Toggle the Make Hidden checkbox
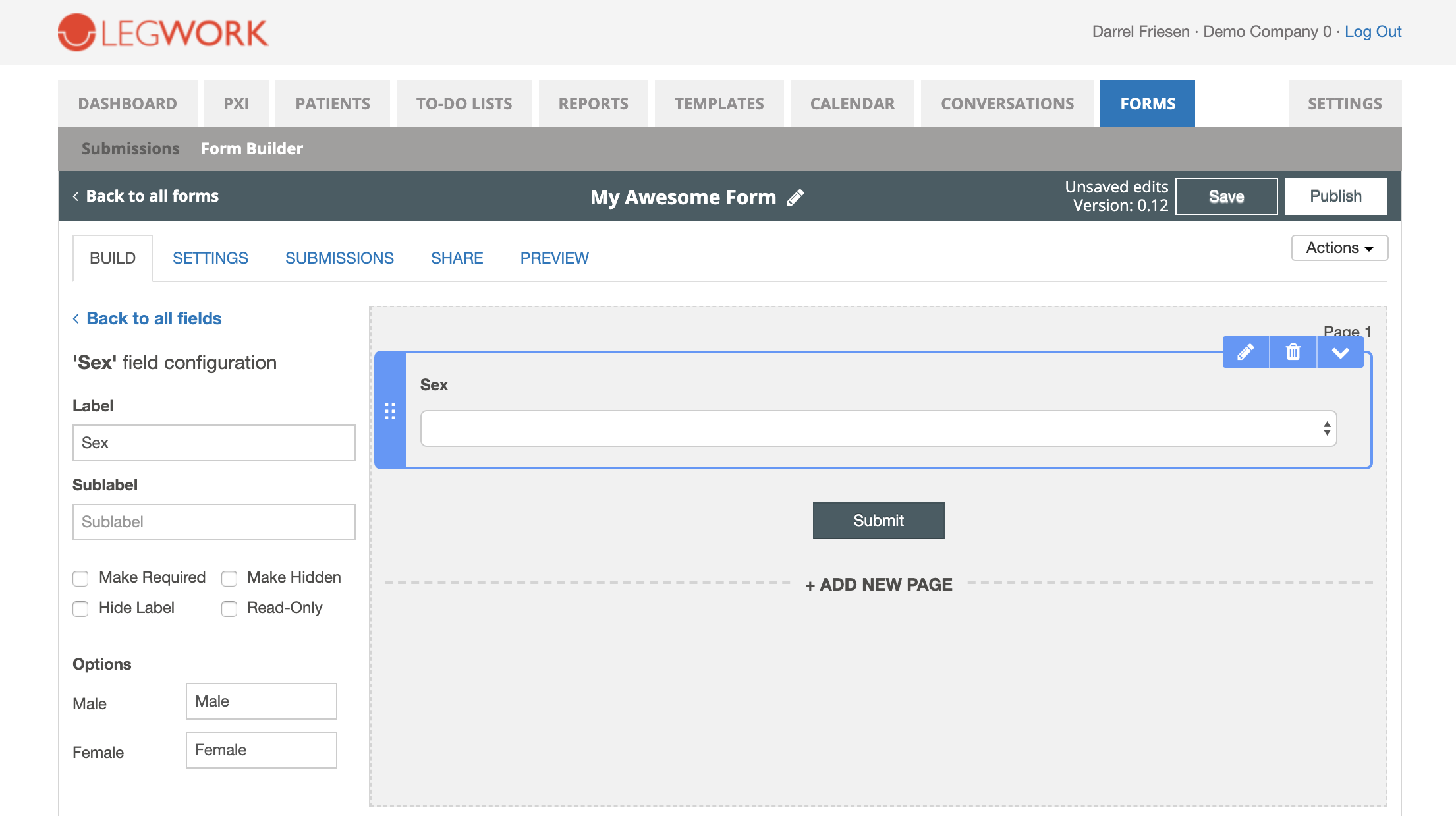 (x=229, y=578)
